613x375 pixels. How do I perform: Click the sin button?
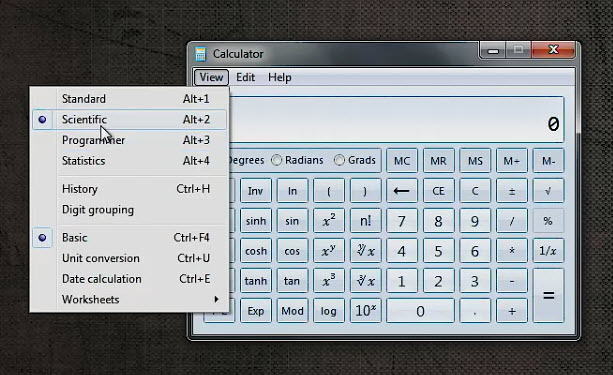click(x=292, y=221)
